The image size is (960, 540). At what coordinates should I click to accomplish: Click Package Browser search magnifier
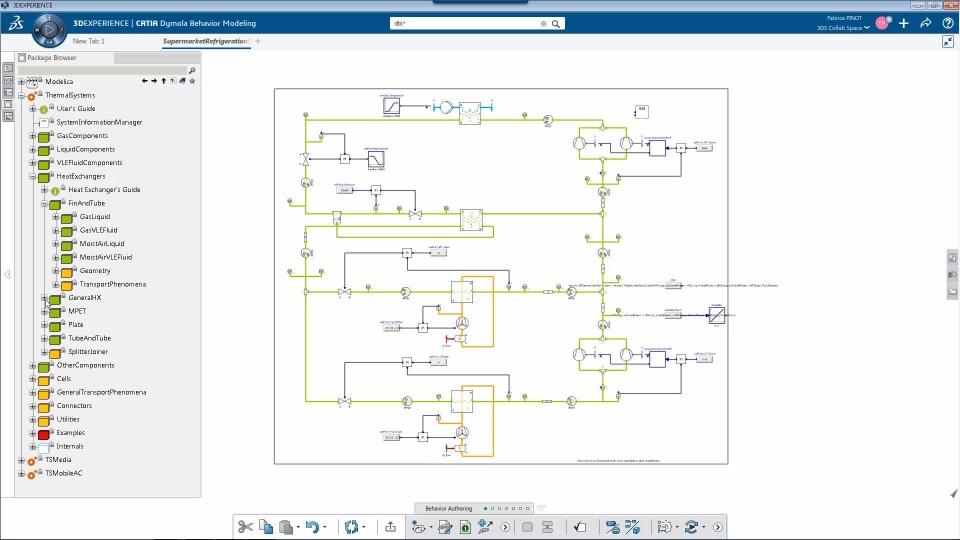point(192,70)
